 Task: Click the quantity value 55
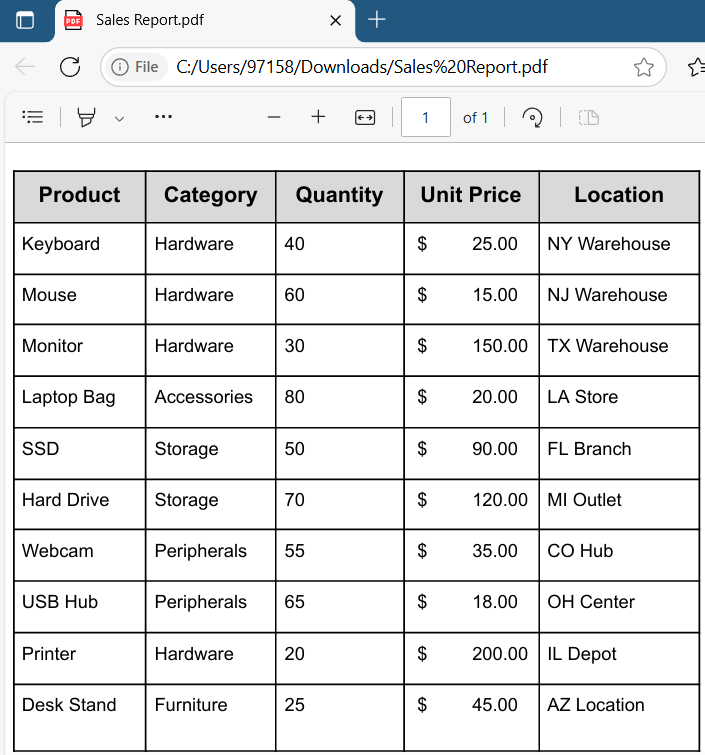[294, 551]
